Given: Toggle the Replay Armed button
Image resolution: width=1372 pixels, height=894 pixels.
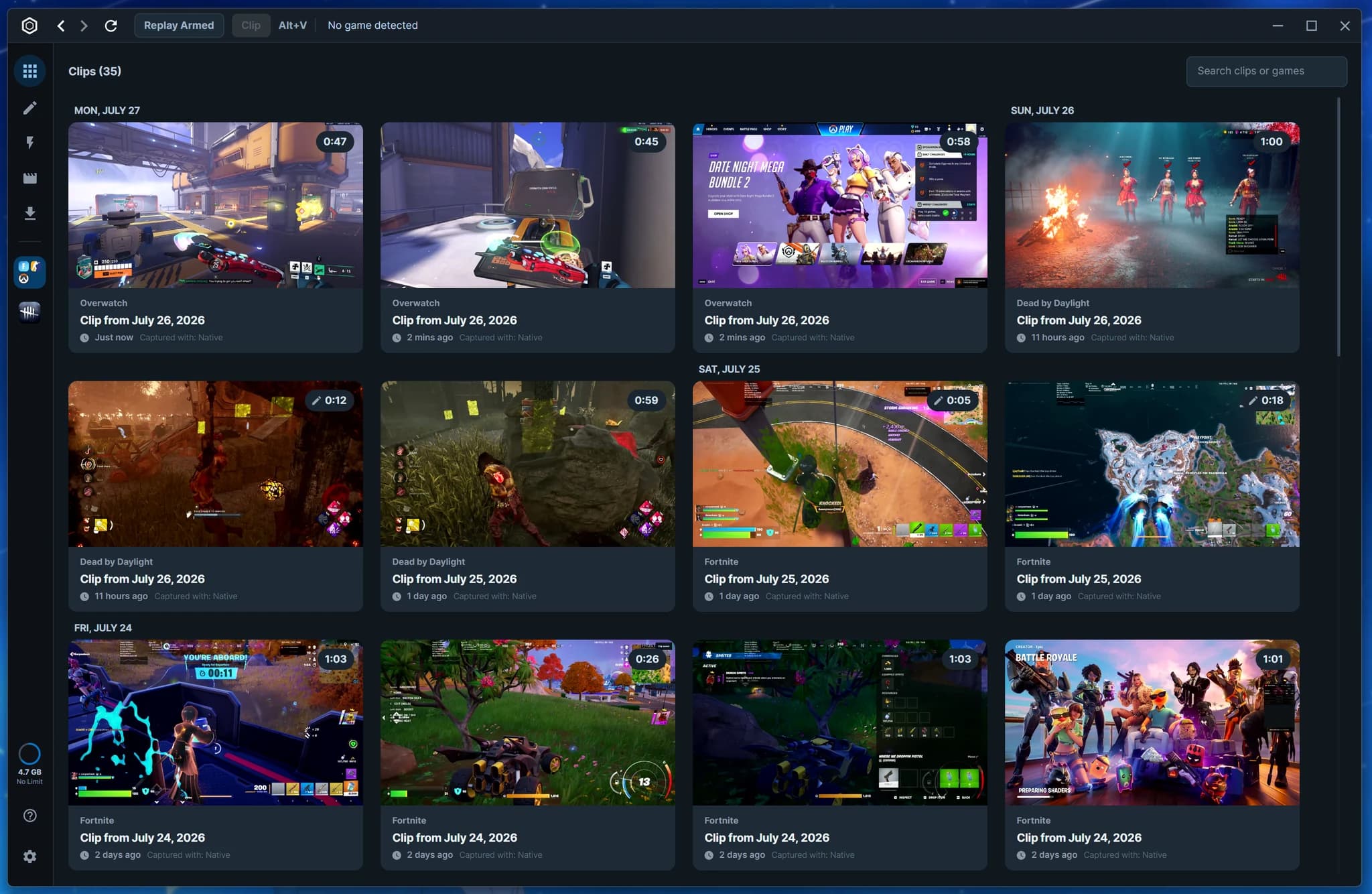Looking at the screenshot, I should coord(179,25).
